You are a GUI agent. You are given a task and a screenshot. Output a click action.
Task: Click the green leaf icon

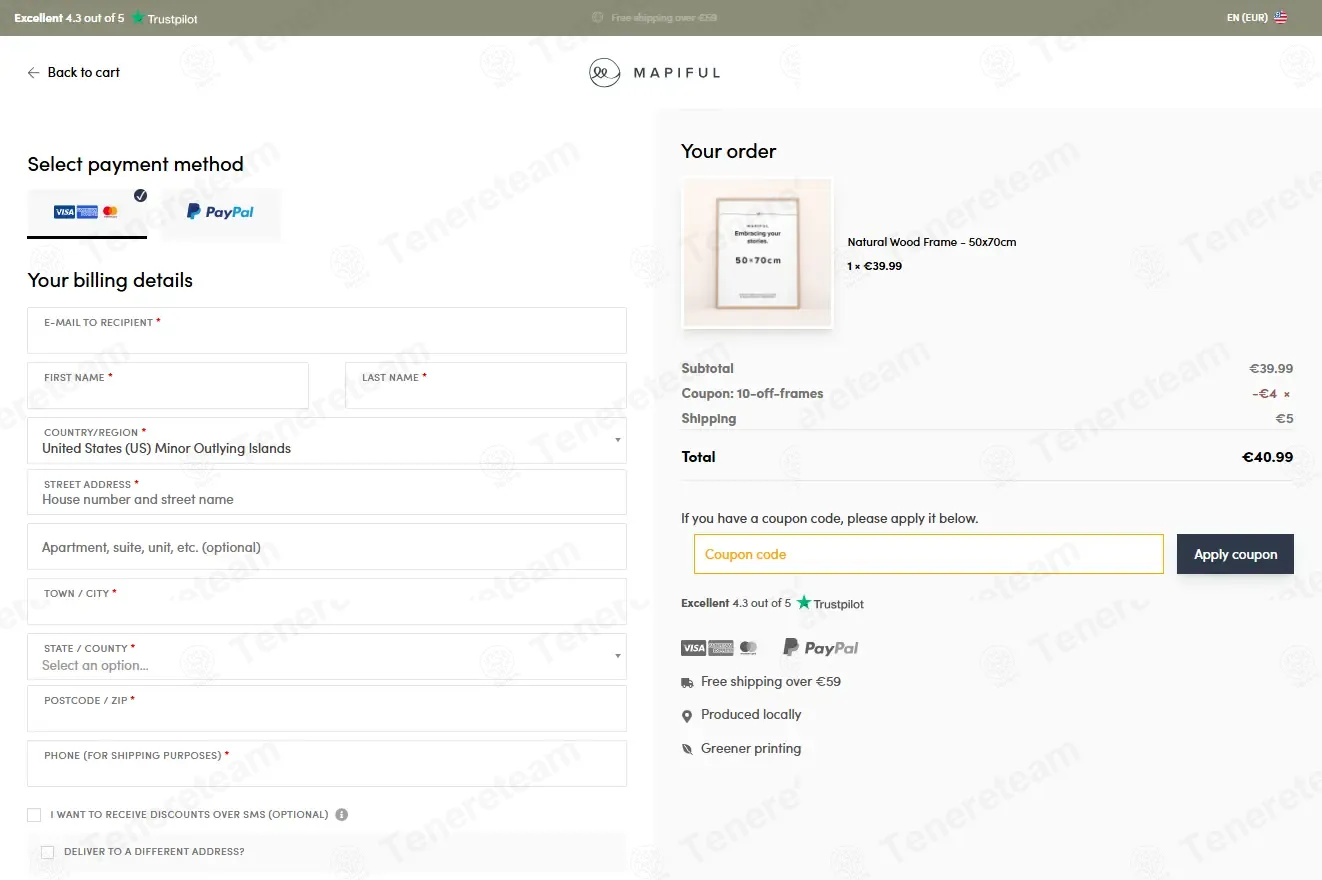(x=687, y=749)
